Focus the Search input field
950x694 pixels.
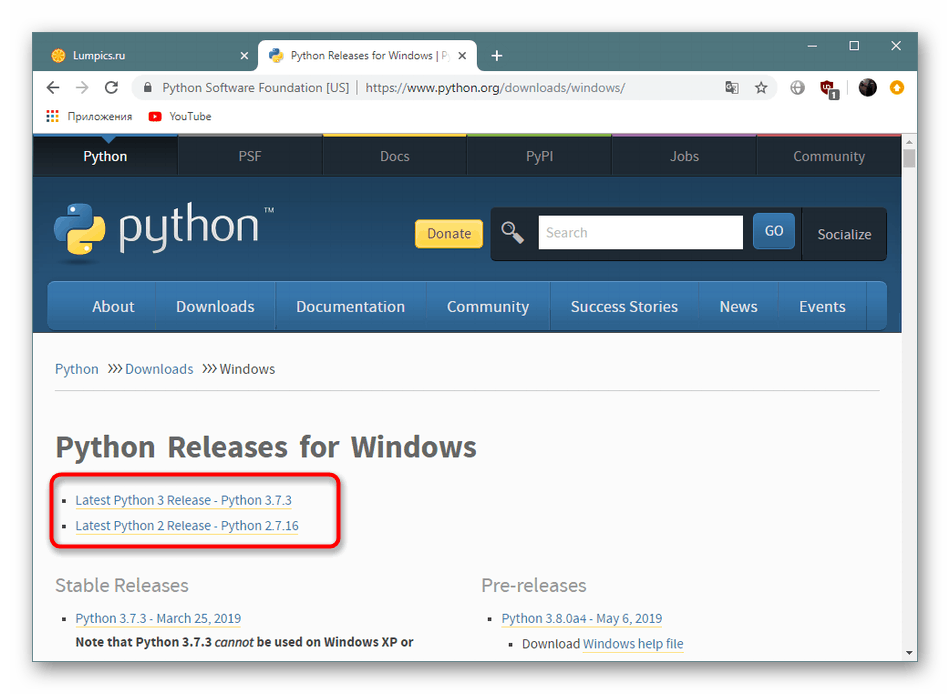(x=640, y=232)
